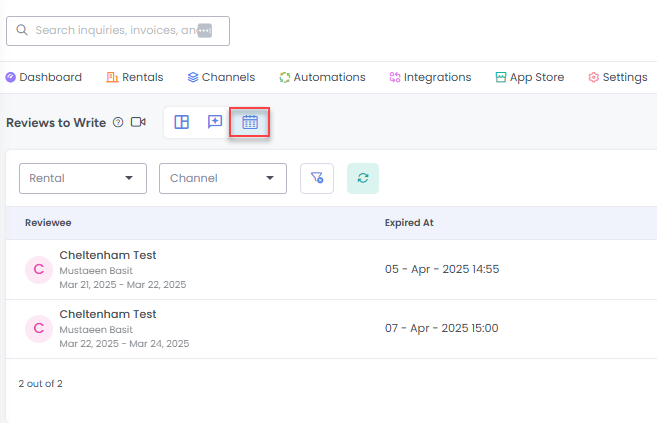The width and height of the screenshot is (657, 423).
Task: Open the first Cheltenham Test review row
Action: pos(108,256)
